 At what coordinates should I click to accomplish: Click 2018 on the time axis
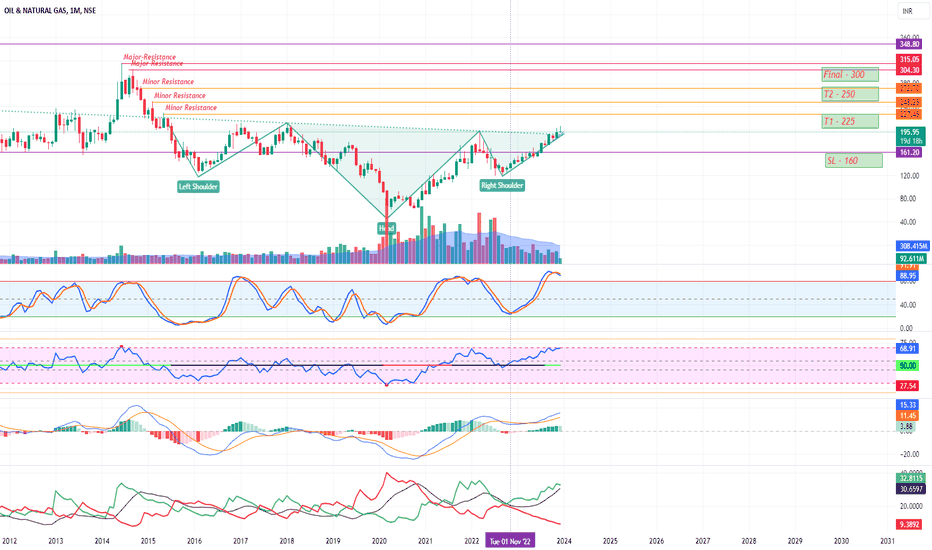[286, 541]
